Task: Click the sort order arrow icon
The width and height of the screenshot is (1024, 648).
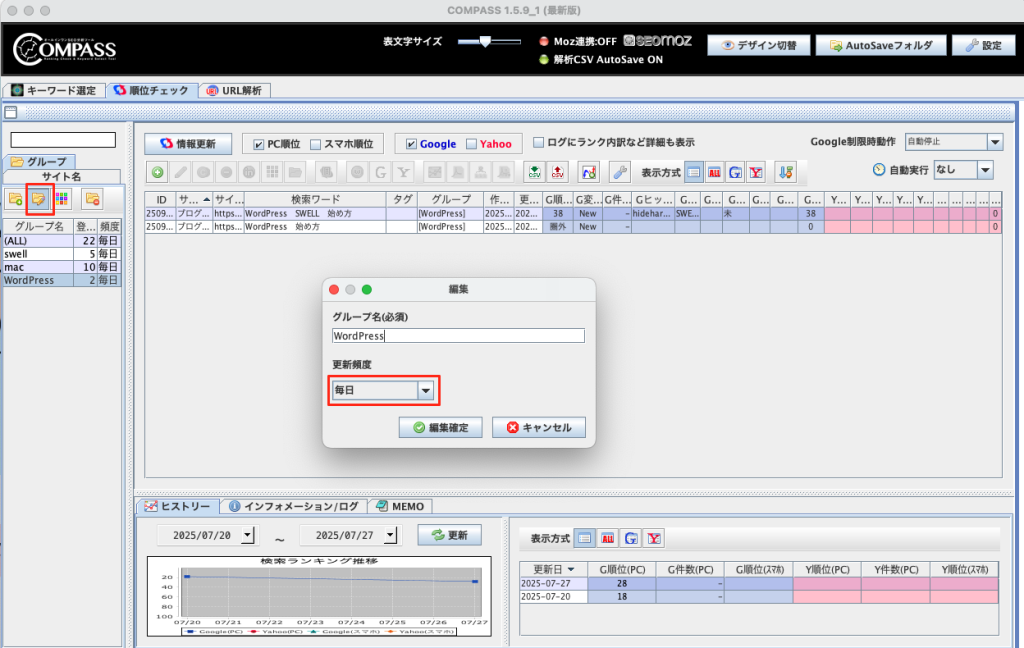Action: [x=786, y=172]
